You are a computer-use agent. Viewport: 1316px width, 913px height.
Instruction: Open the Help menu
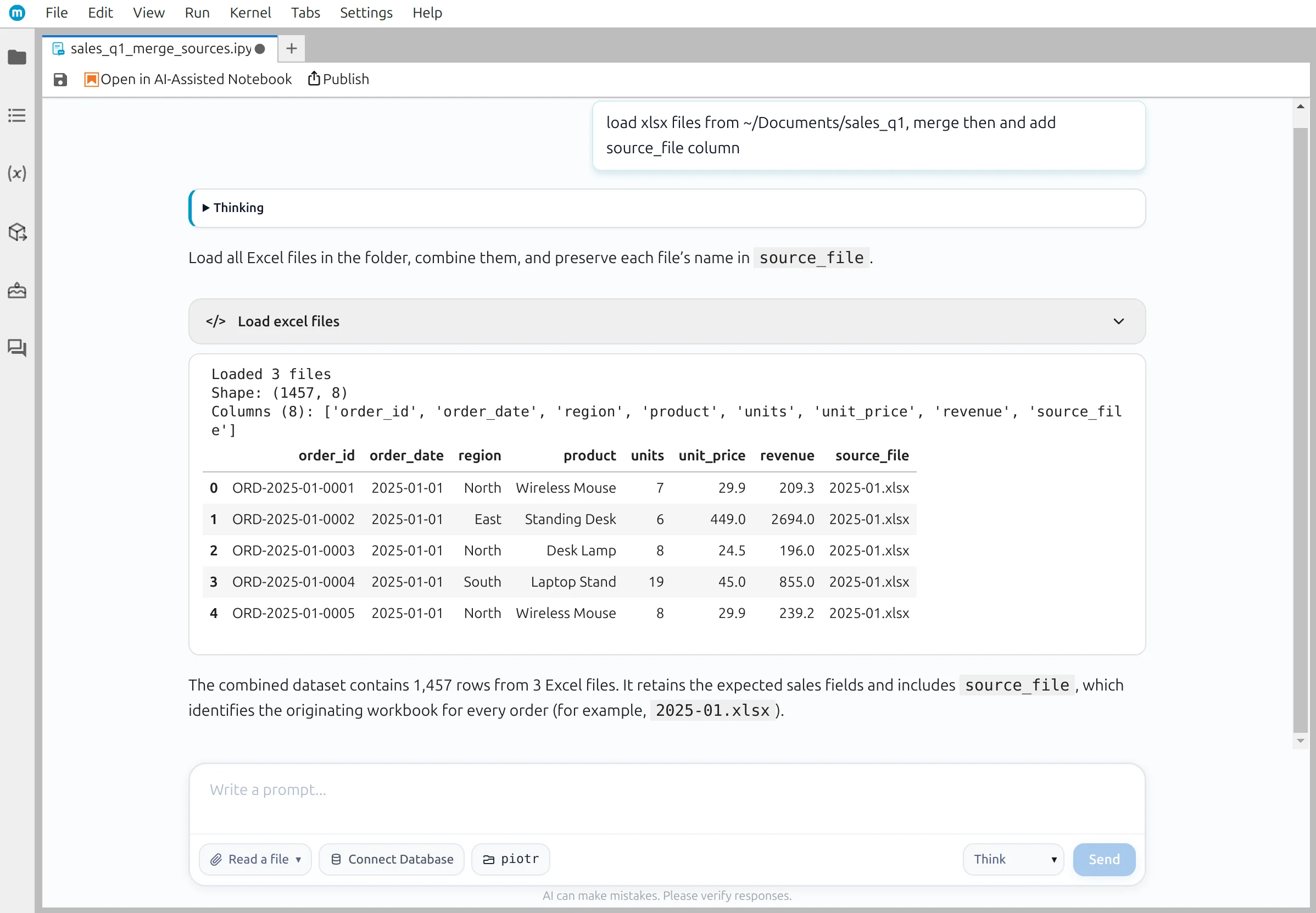[428, 13]
